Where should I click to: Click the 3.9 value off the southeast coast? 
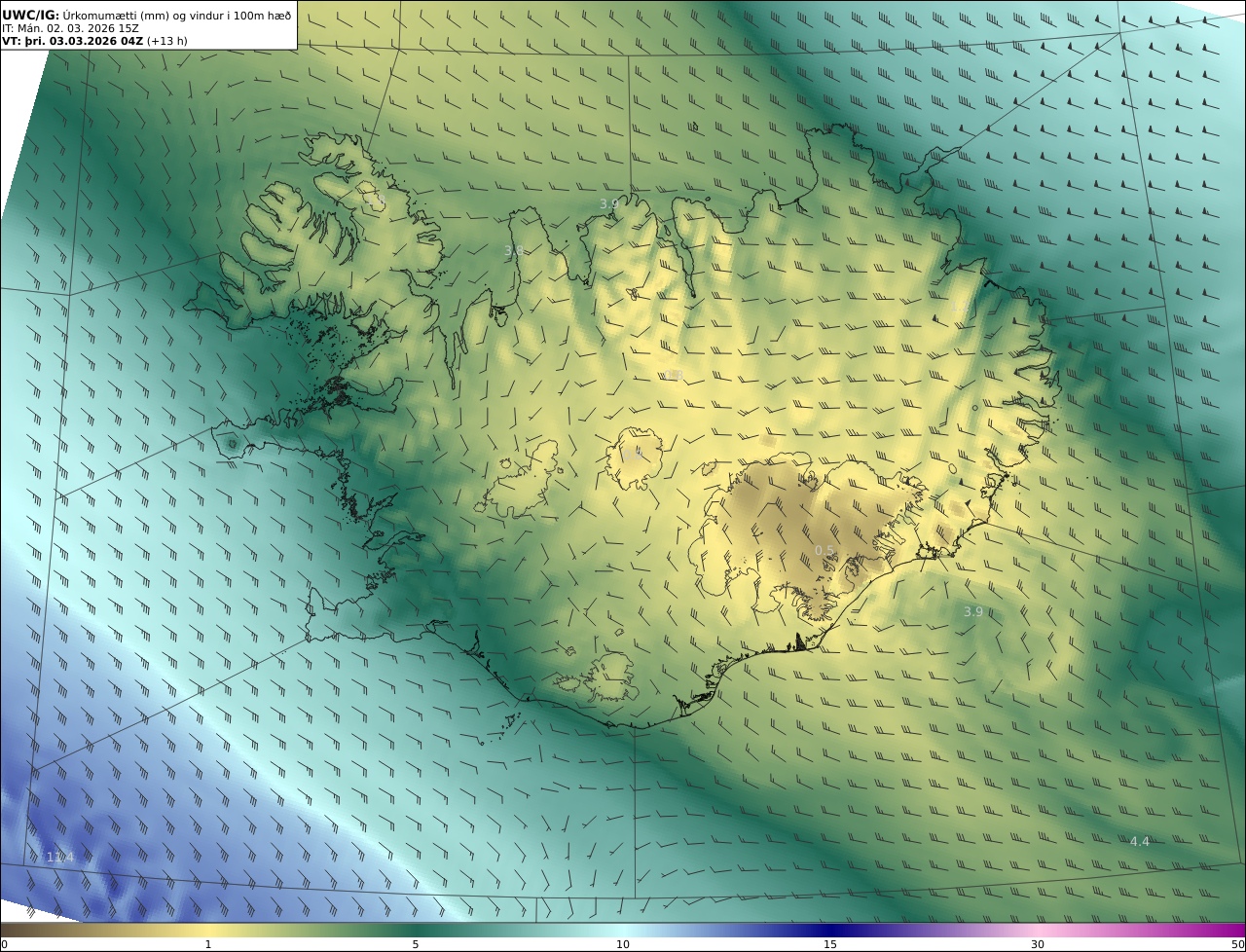[972, 611]
